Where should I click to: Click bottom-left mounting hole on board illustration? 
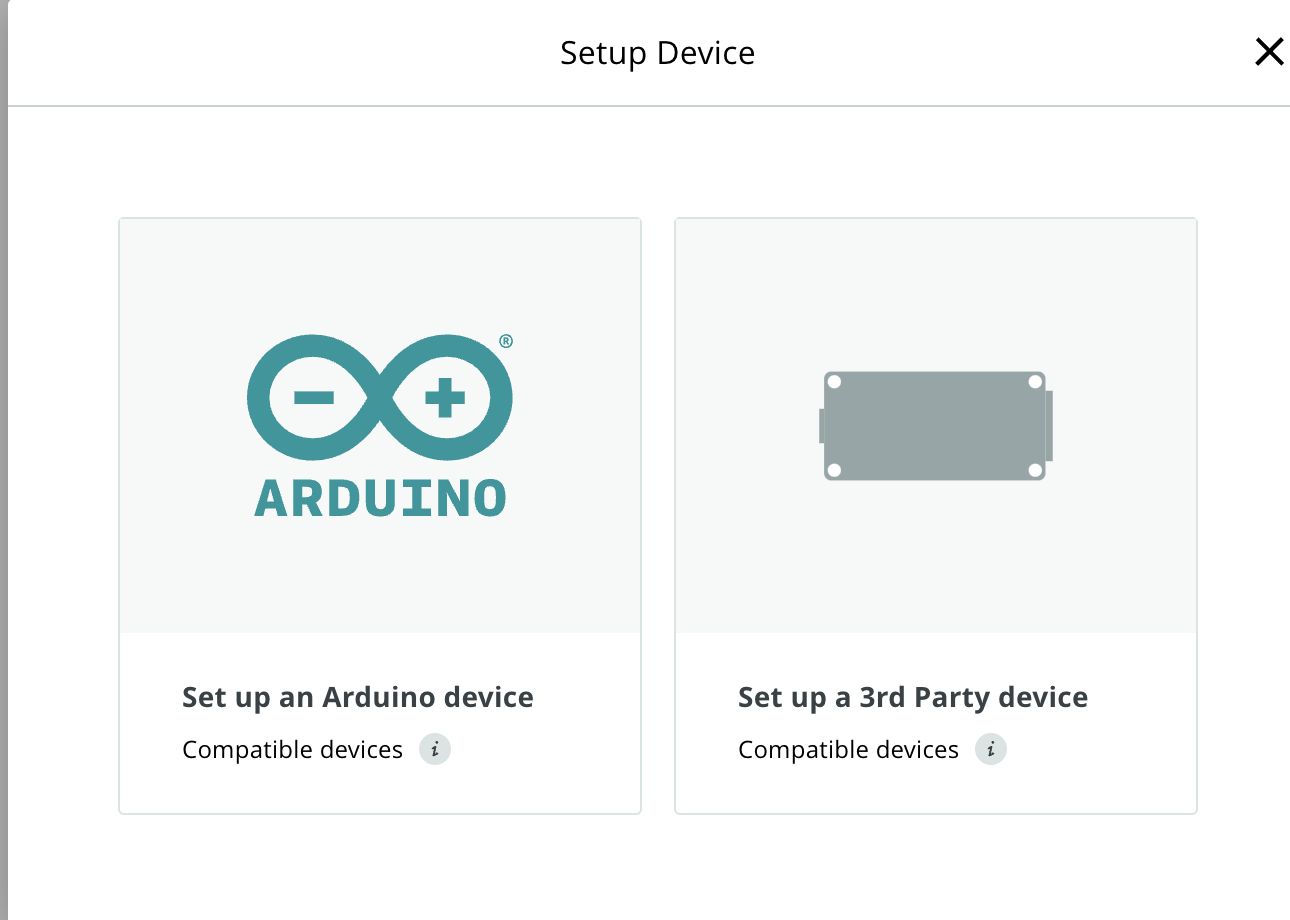834,470
